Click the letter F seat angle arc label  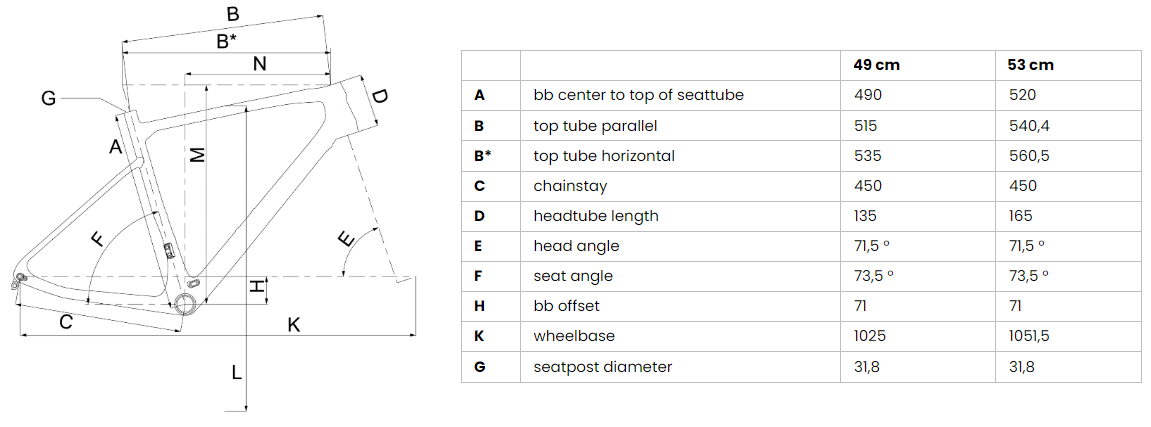coord(97,239)
